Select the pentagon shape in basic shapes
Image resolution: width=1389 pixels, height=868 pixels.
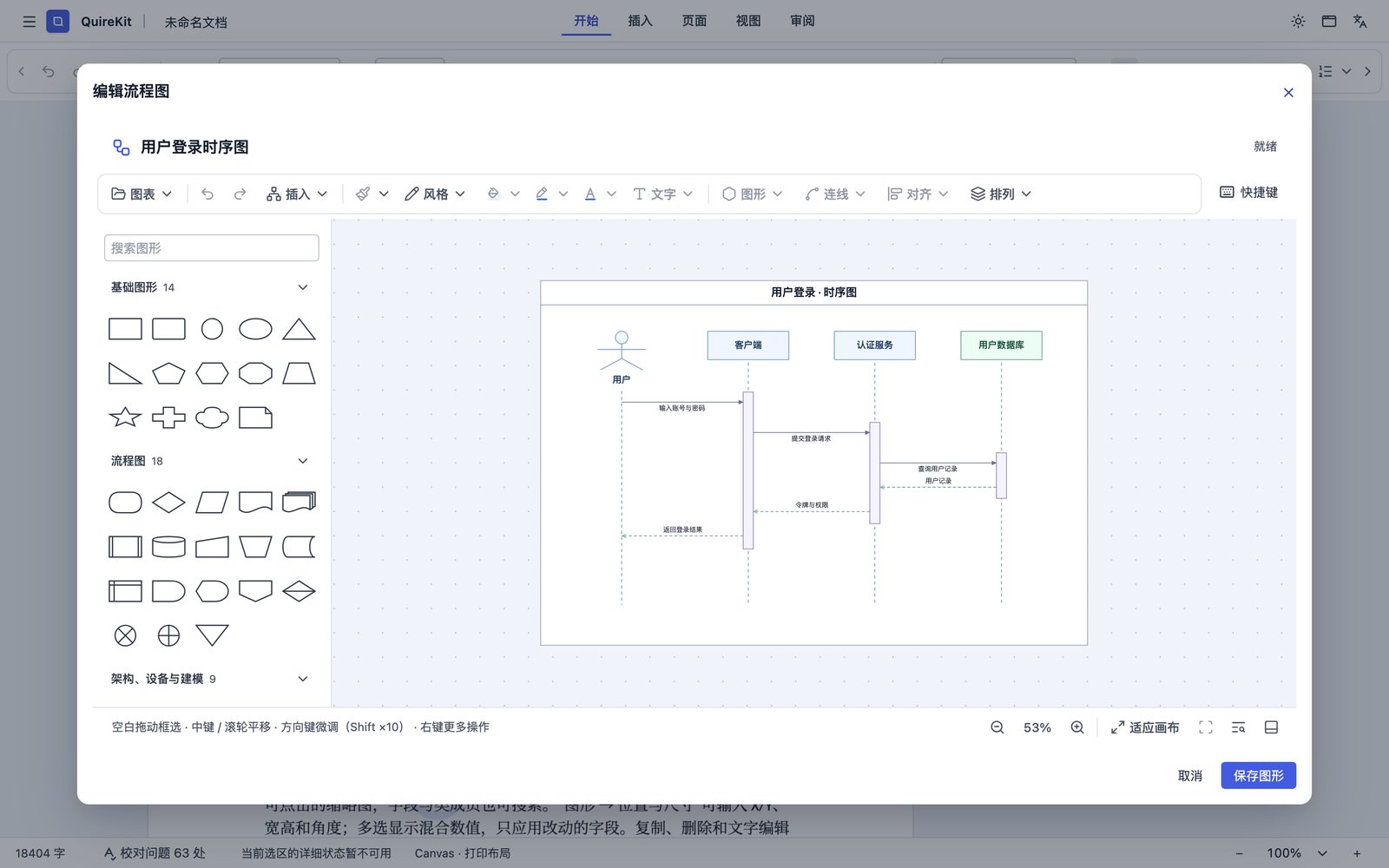(168, 373)
